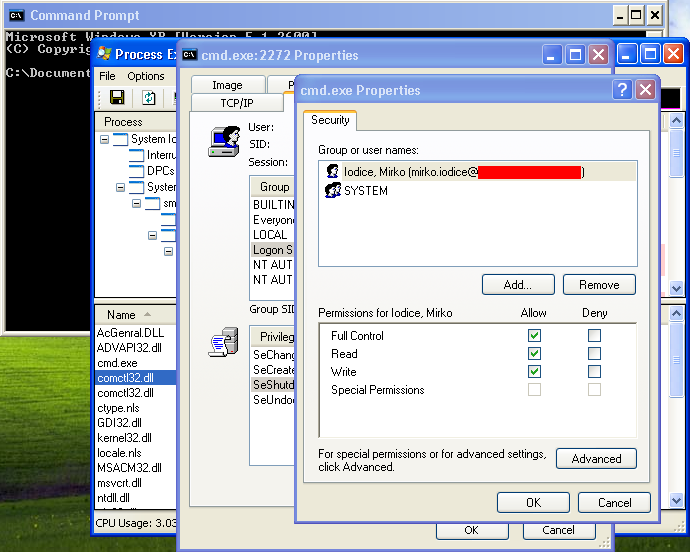Viewport: 690px width, 552px height.
Task: Click the Save icon in Process Explorer toolbar
Action: (x=117, y=97)
